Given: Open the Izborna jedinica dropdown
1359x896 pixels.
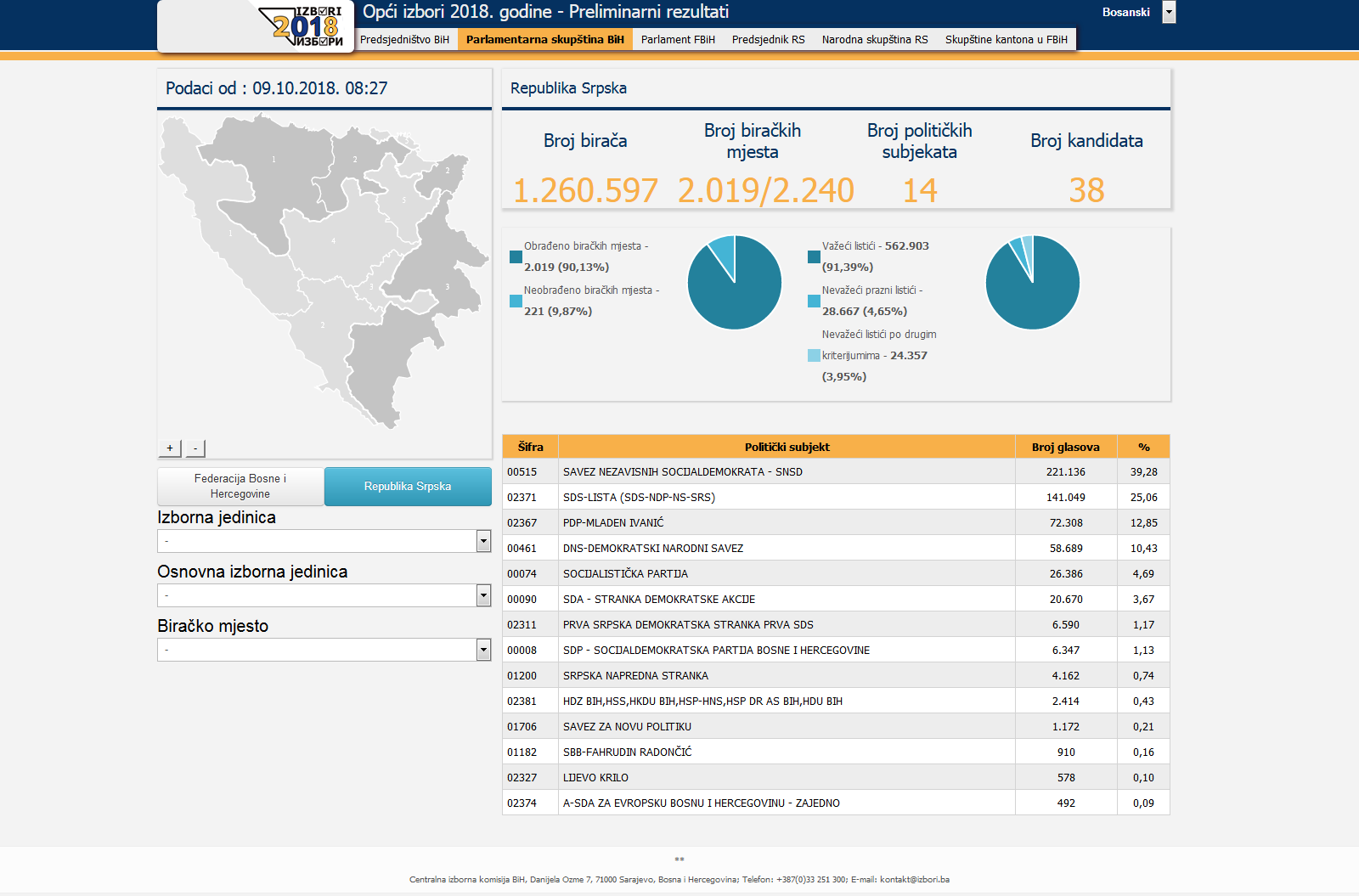Looking at the screenshot, I should (324, 541).
